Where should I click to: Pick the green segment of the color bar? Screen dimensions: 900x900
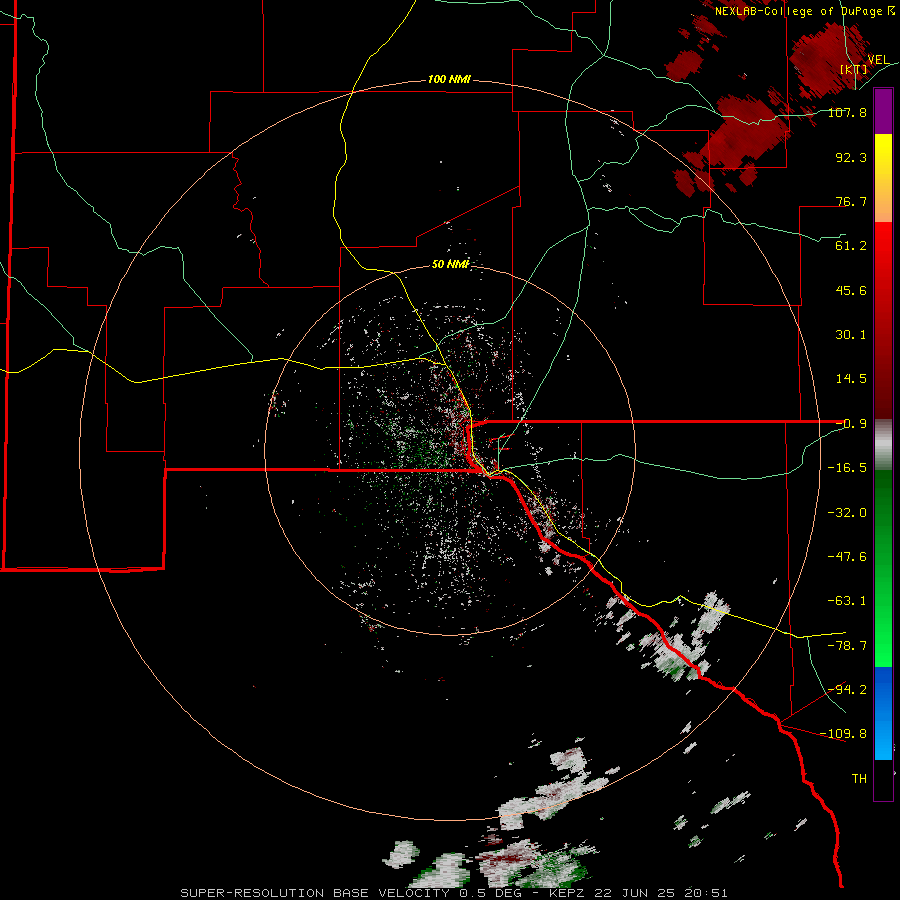(x=883, y=568)
